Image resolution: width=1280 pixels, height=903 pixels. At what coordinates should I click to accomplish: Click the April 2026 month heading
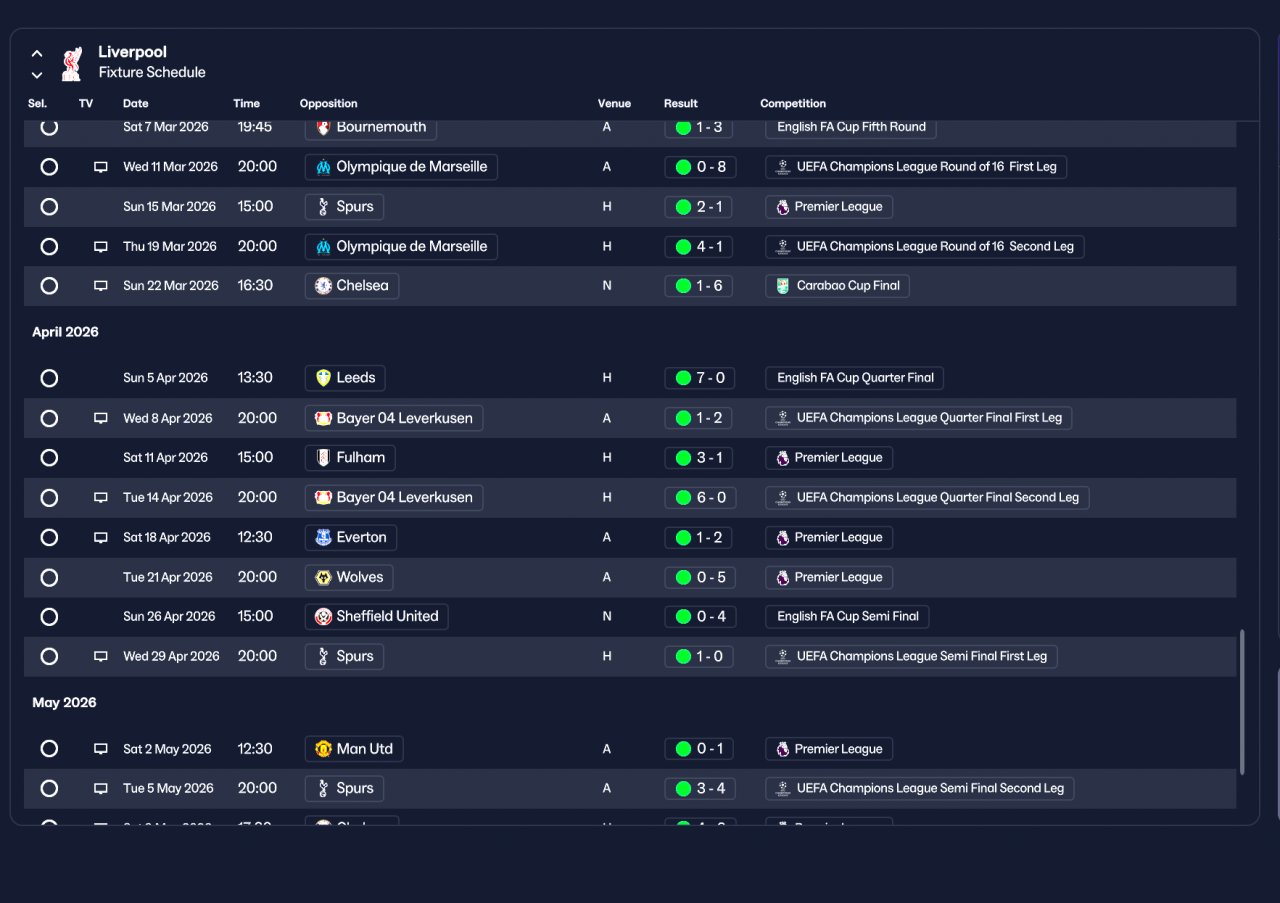coord(65,332)
